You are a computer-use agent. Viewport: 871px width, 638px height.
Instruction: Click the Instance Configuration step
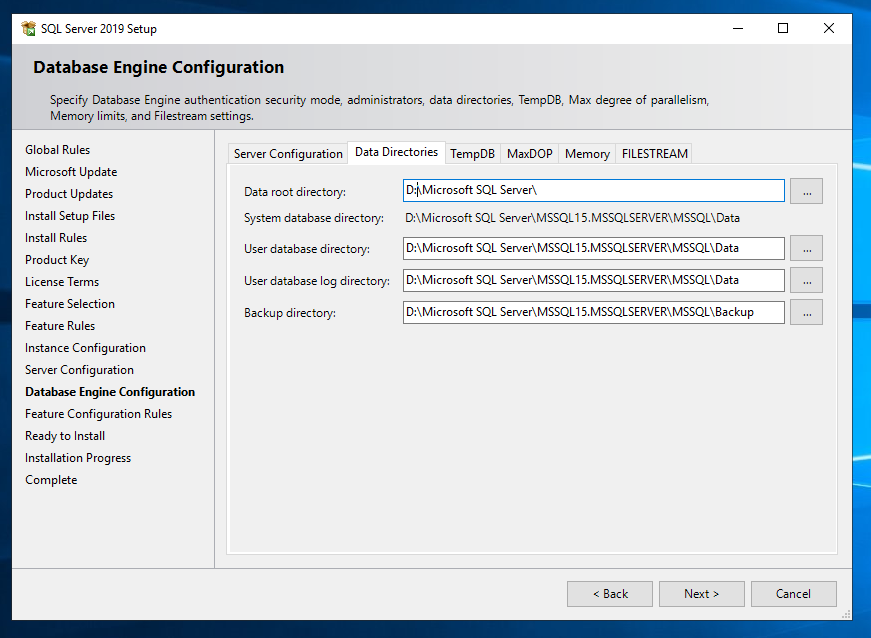(86, 348)
